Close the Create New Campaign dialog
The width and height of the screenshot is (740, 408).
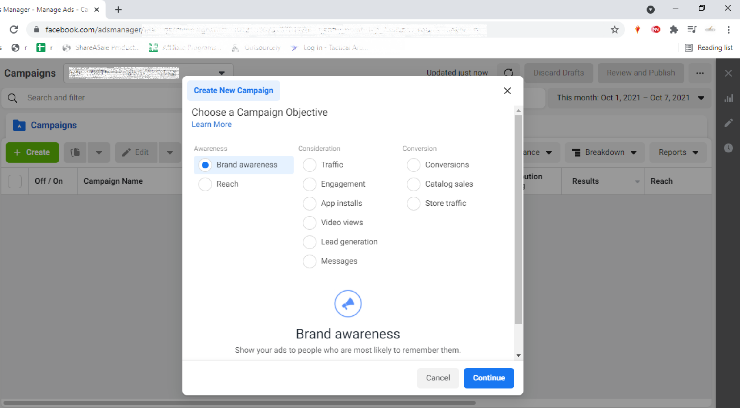(507, 91)
